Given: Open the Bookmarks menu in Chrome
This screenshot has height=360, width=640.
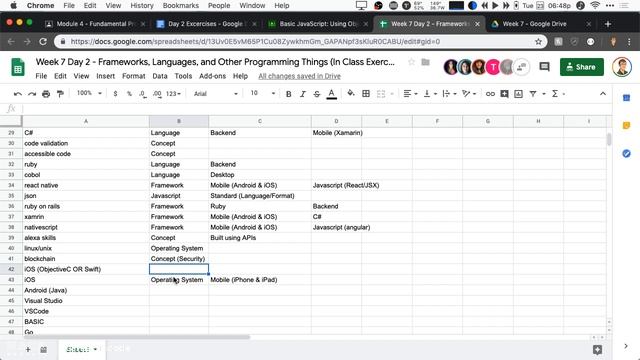Looking at the screenshot, I should click(180, 6).
